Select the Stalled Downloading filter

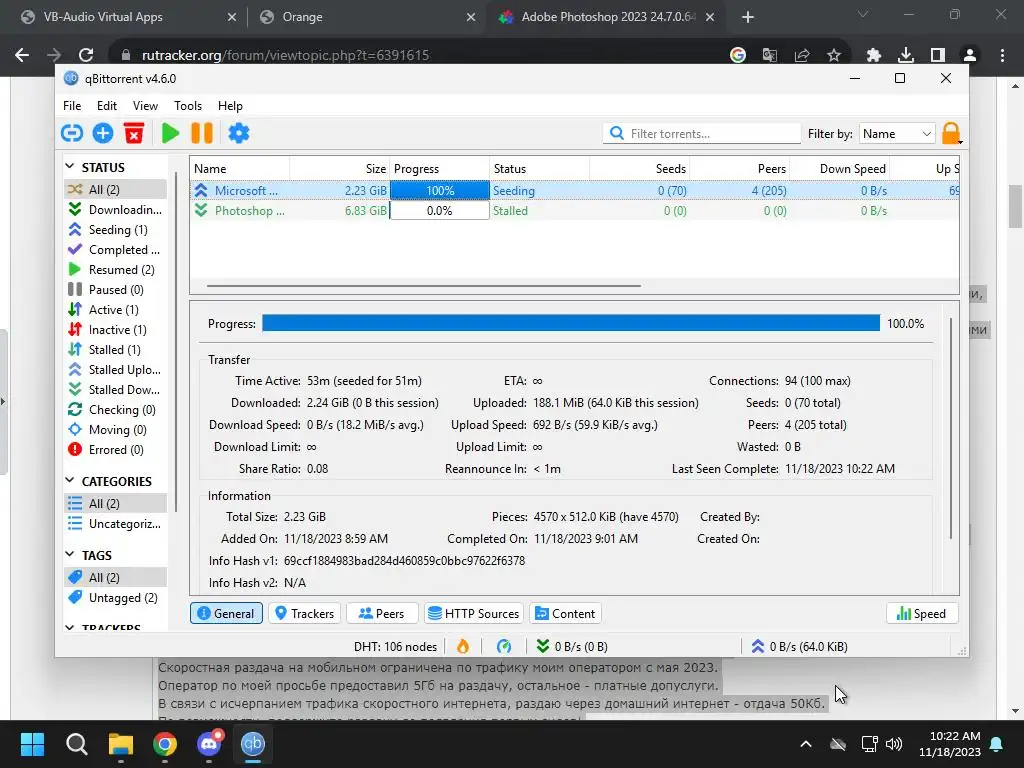coord(116,390)
